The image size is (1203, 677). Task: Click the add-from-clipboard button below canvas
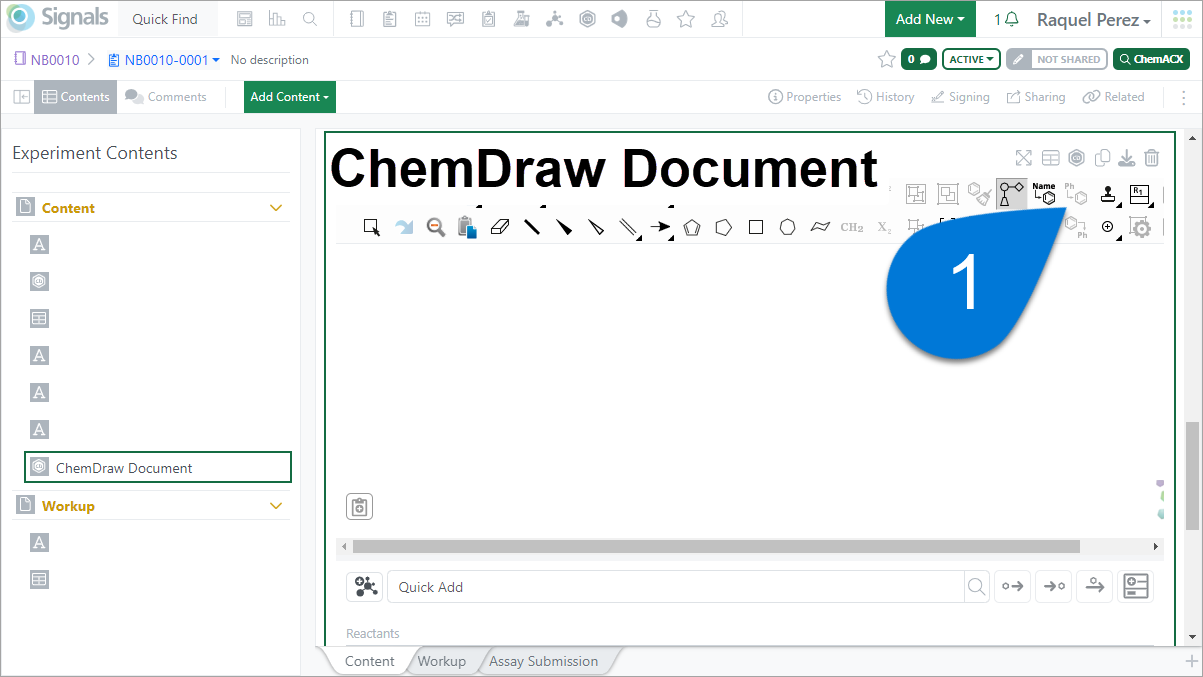(360, 507)
